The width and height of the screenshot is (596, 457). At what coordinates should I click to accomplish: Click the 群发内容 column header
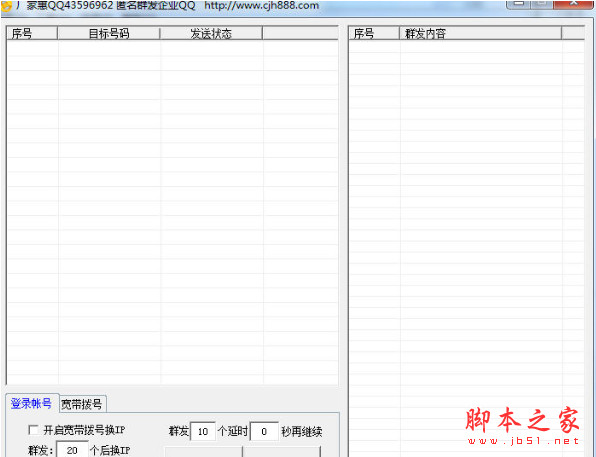pyautogui.click(x=480, y=33)
